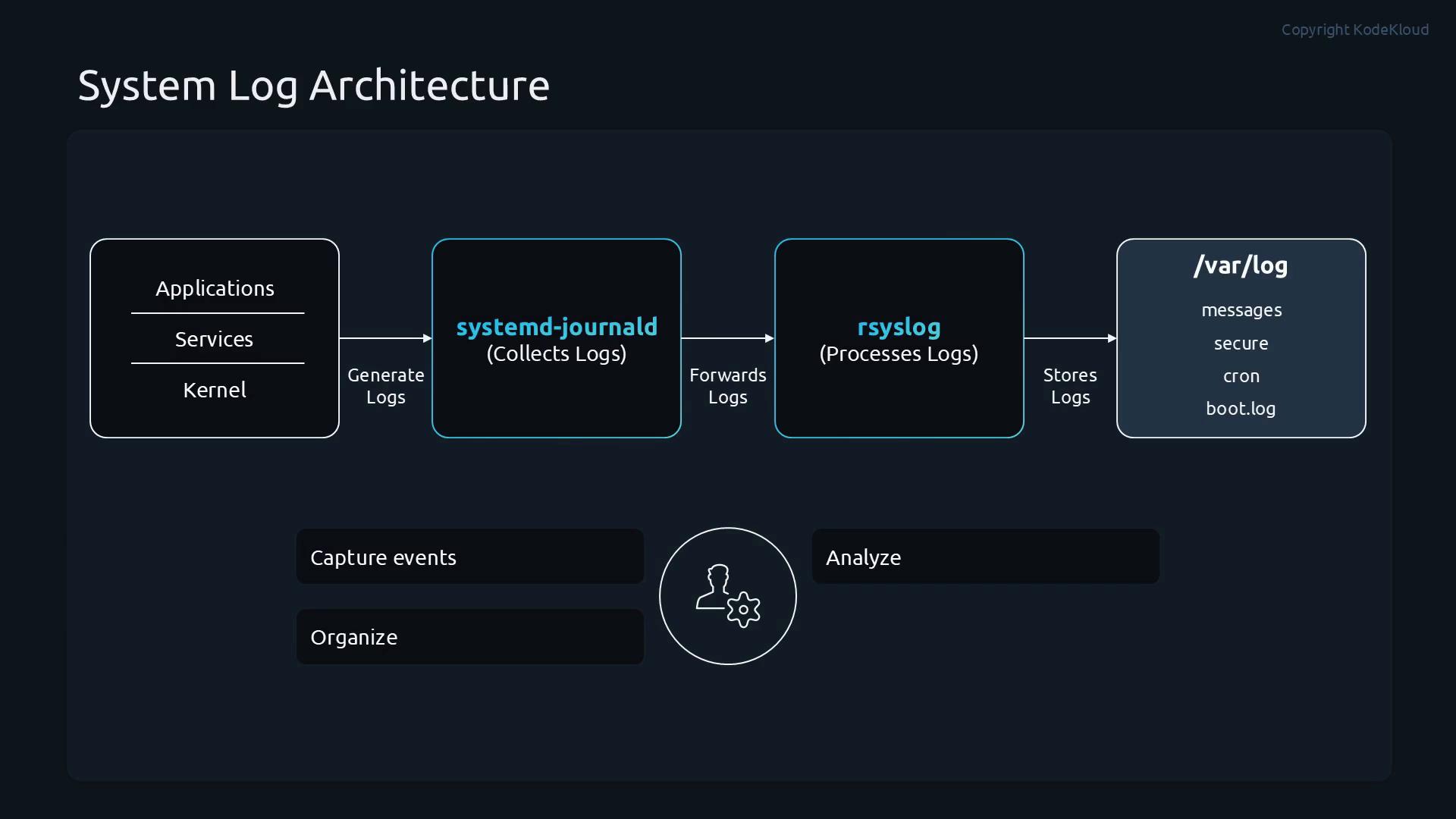Click the systemd-journald heading
Screen dimensions: 1456x819
pyautogui.click(x=557, y=327)
